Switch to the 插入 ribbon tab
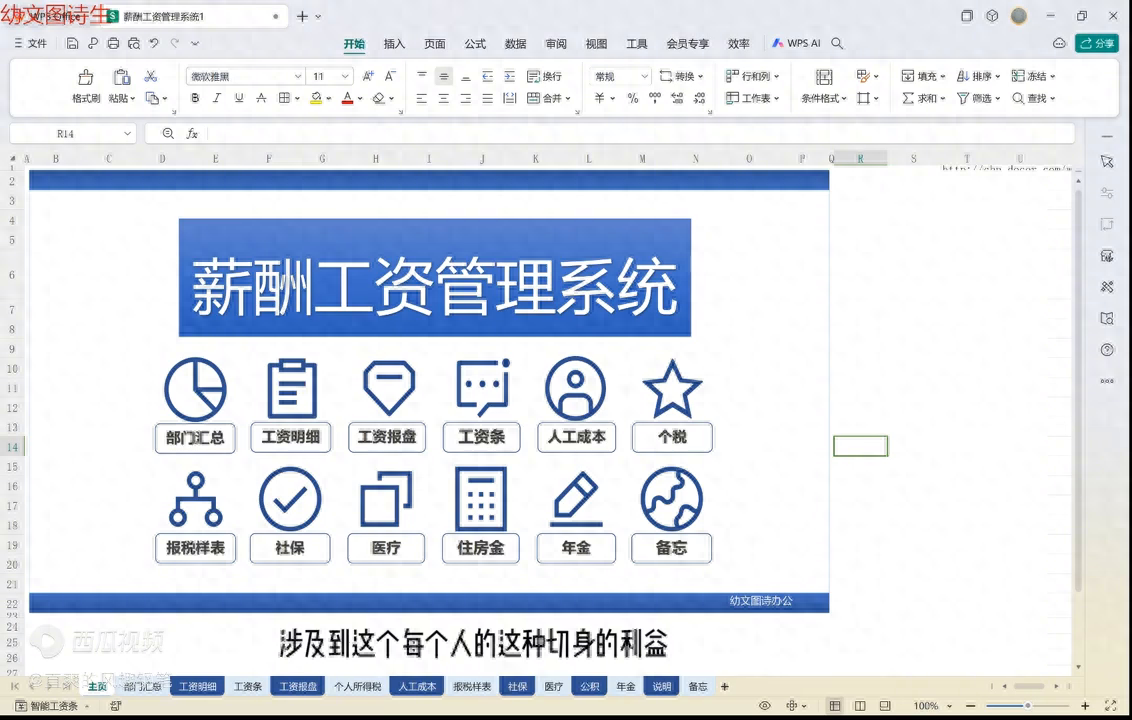The image size is (1132, 720). (x=394, y=44)
